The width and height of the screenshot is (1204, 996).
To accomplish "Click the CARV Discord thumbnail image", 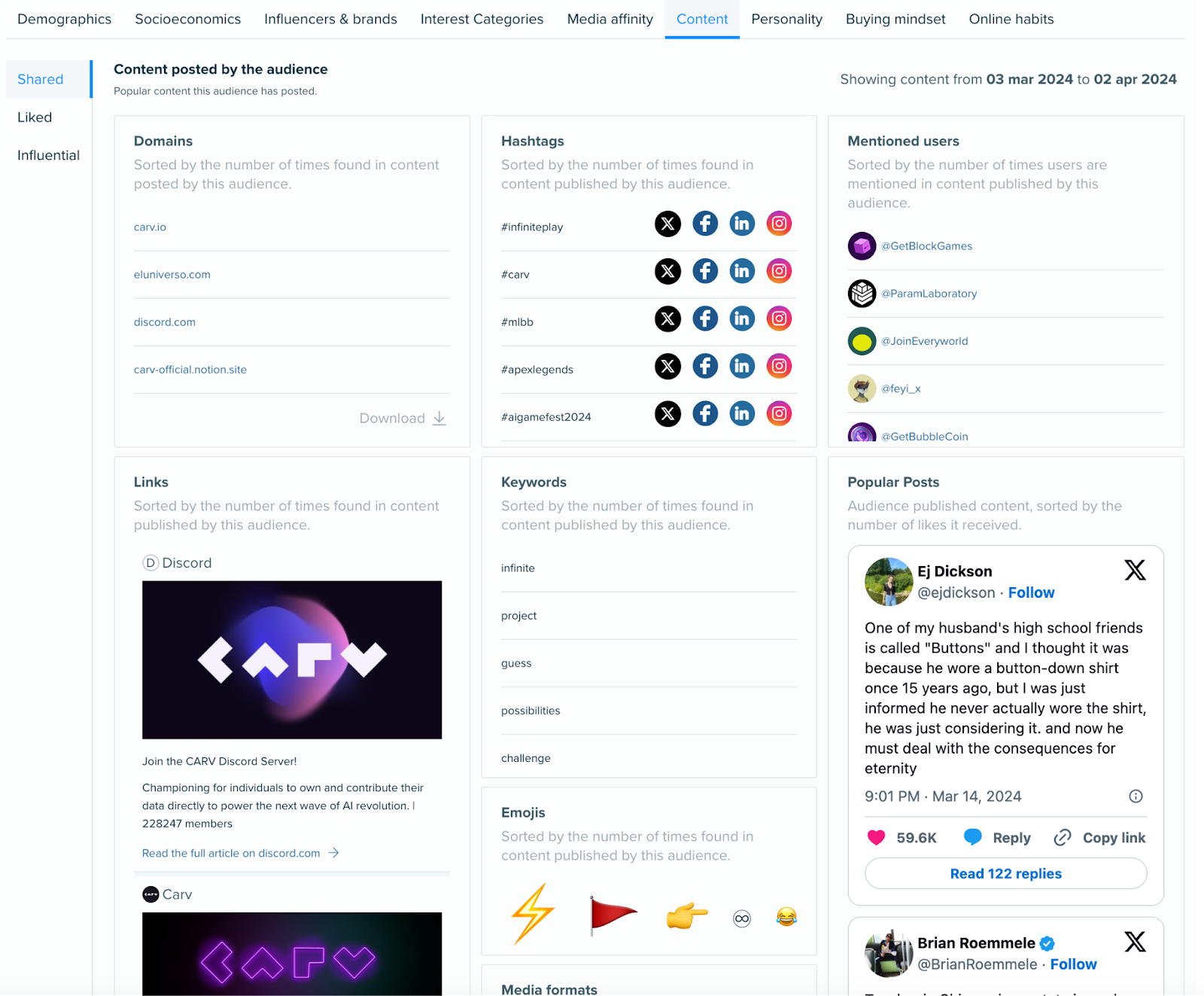I will pos(292,659).
